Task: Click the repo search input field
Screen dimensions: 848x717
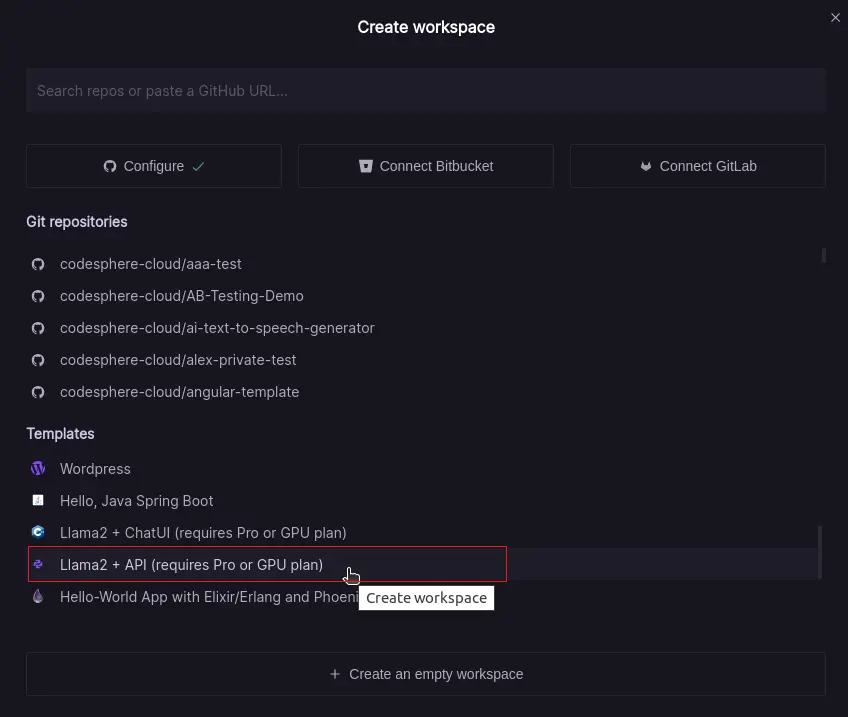Action: point(426,90)
